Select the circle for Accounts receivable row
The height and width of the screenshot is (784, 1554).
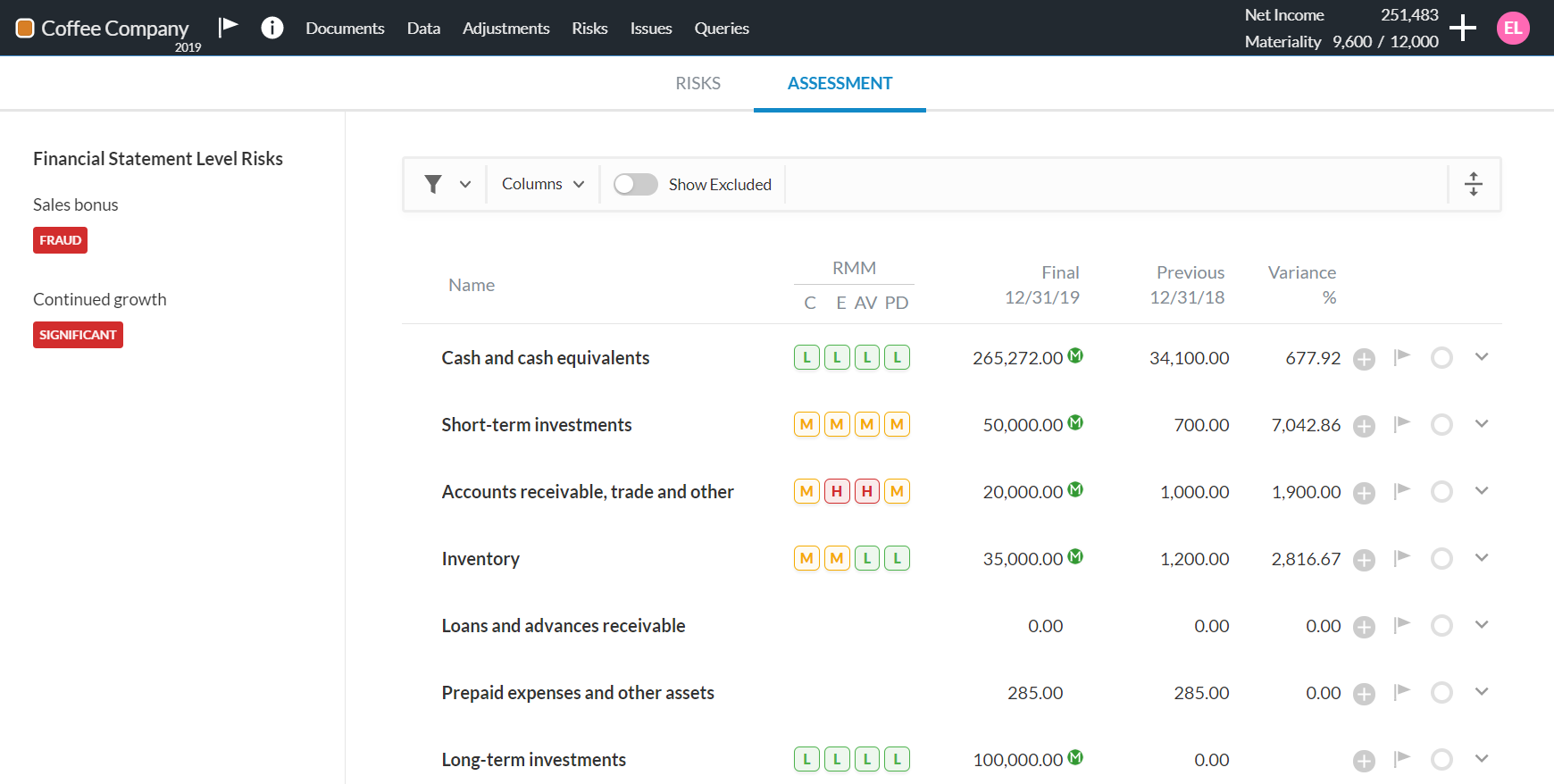tap(1441, 492)
